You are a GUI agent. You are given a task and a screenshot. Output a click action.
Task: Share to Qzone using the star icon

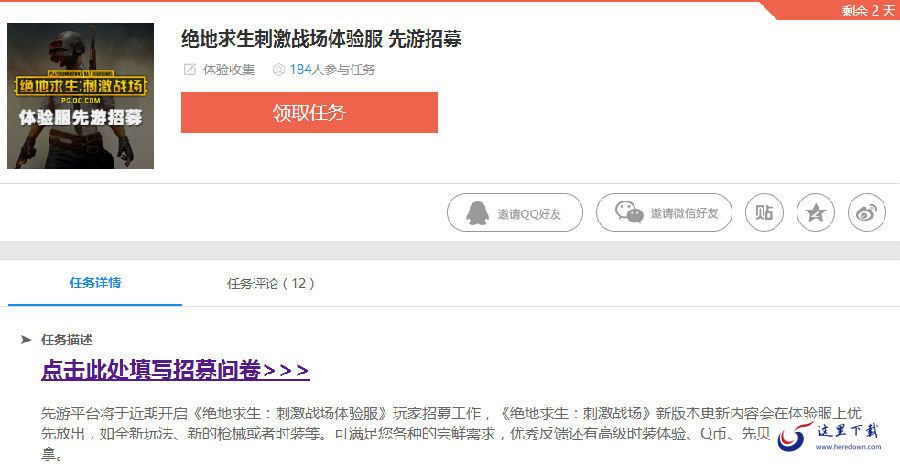(816, 212)
